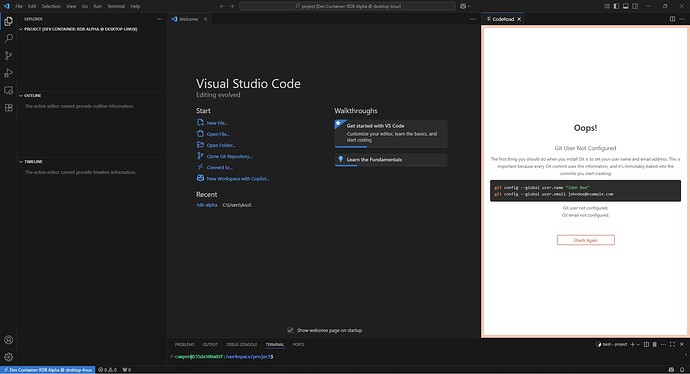Go back with the navigation arrow
Viewport: 690px width, 374px height.
pyautogui.click(x=222, y=6)
